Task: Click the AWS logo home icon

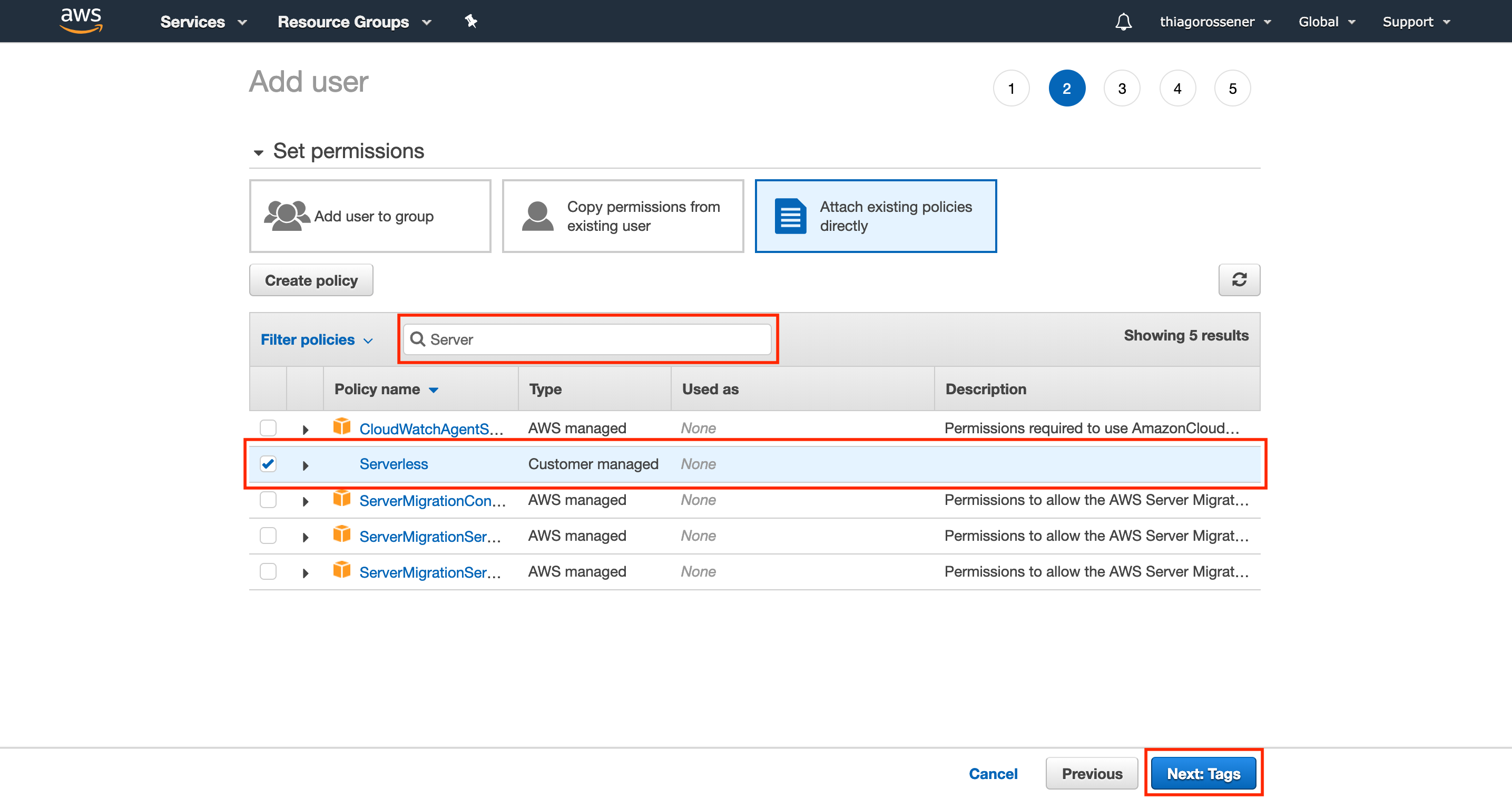Action: click(81, 21)
